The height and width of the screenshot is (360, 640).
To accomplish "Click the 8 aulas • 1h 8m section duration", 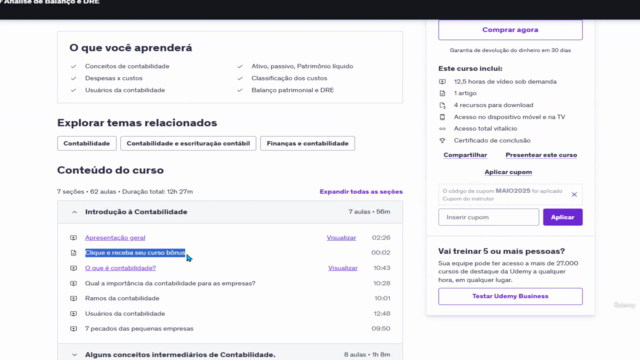I will point(367,355).
